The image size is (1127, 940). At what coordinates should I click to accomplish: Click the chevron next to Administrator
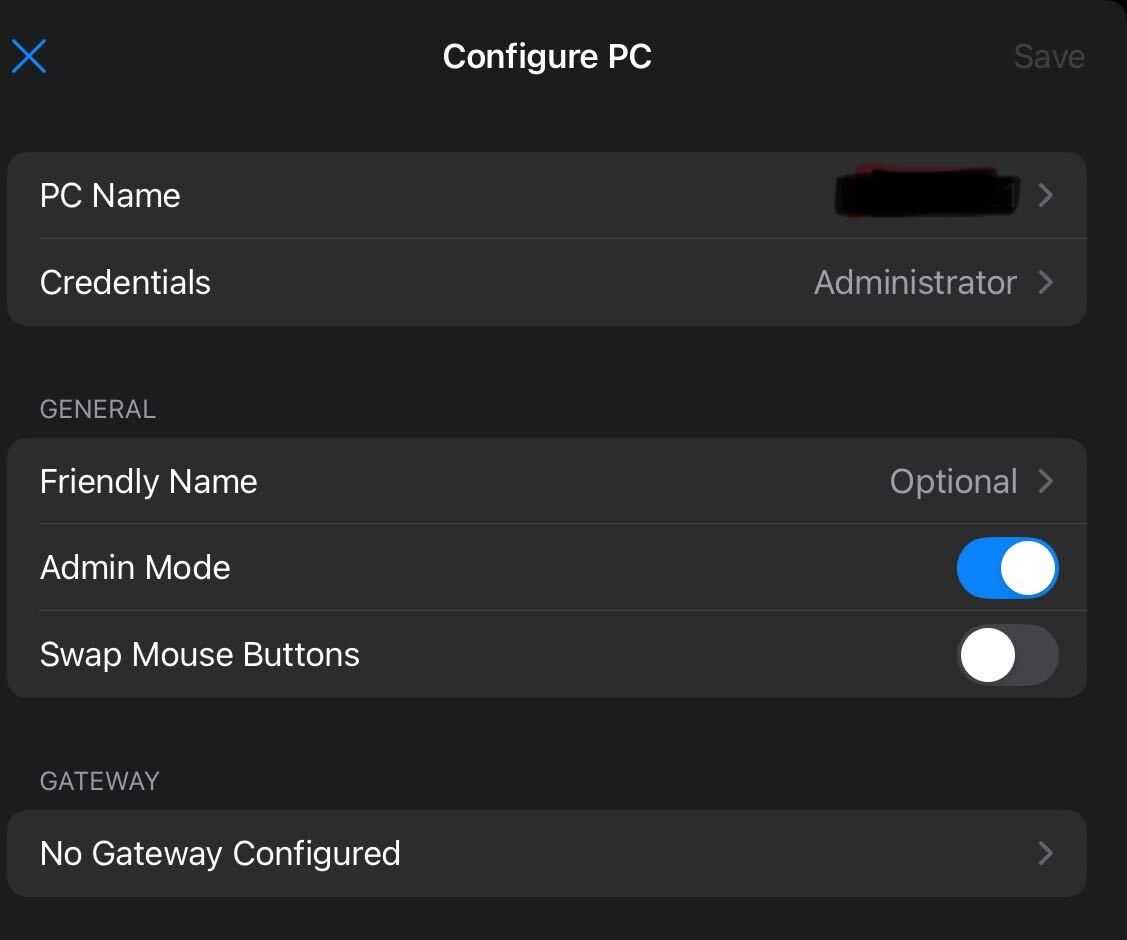click(x=1046, y=282)
